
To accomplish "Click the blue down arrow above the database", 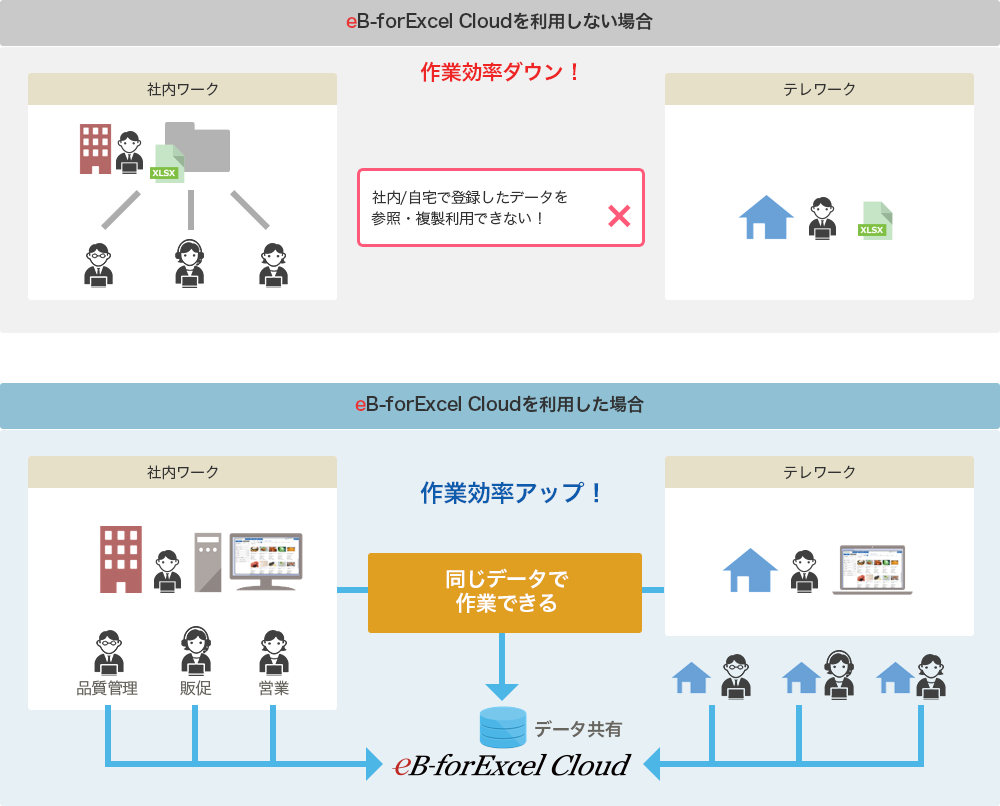I will tap(502, 667).
